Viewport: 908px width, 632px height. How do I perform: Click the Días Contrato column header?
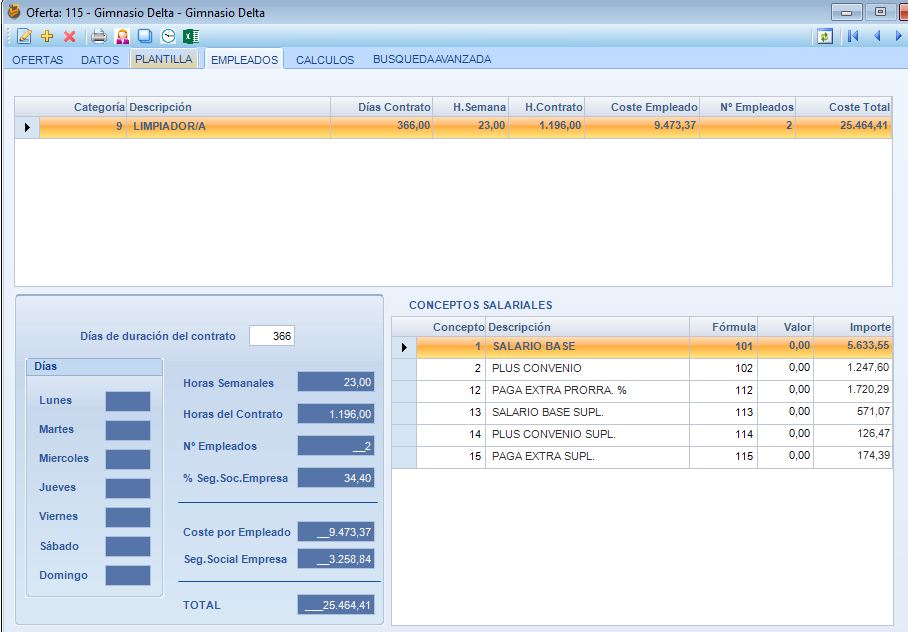pos(382,107)
